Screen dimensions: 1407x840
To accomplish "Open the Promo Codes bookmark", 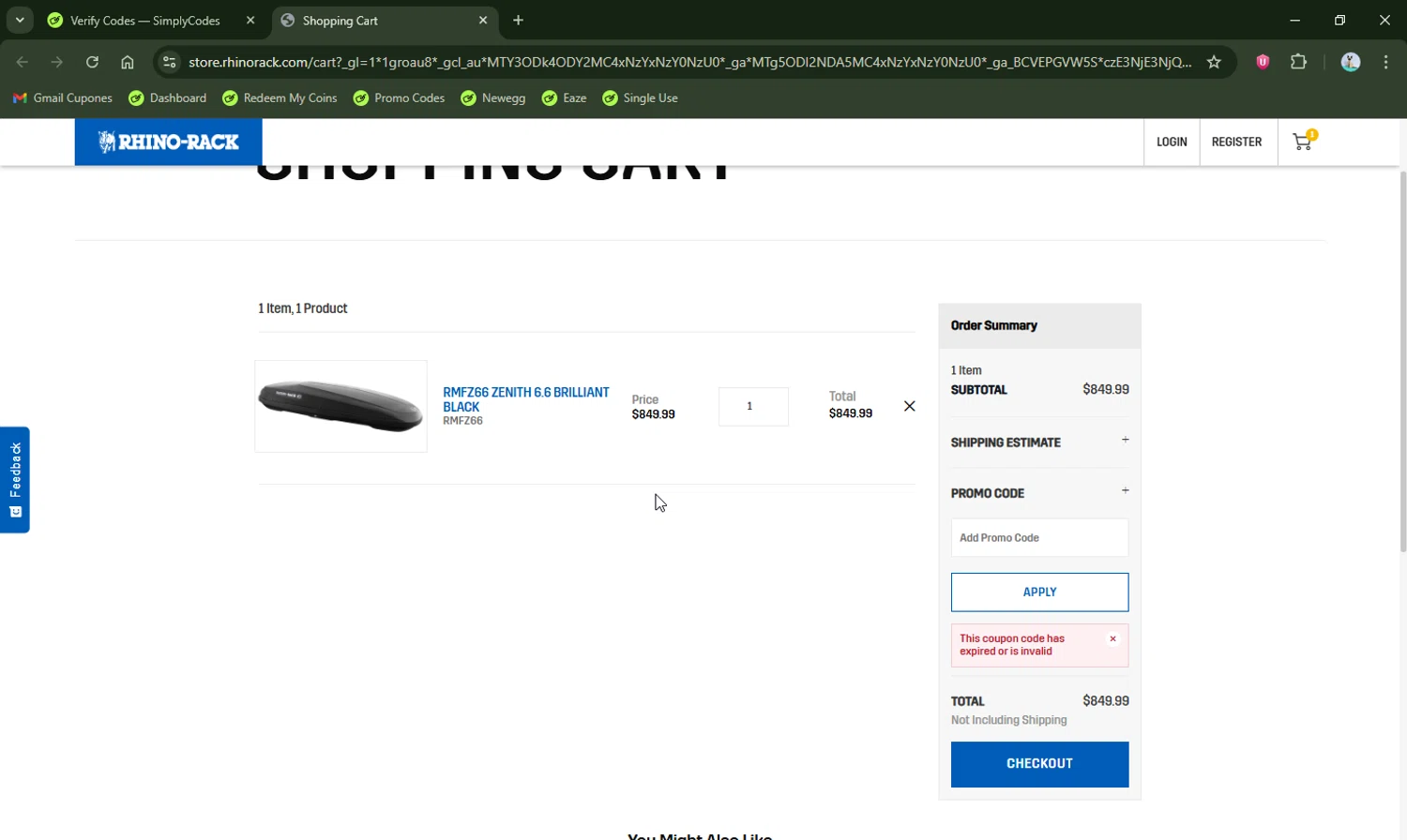I will click(399, 97).
